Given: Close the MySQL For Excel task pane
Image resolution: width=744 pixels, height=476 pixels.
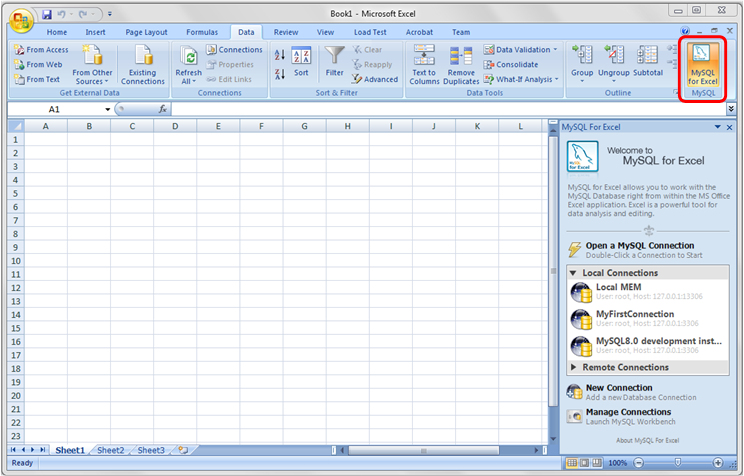Looking at the screenshot, I should pos(729,127).
